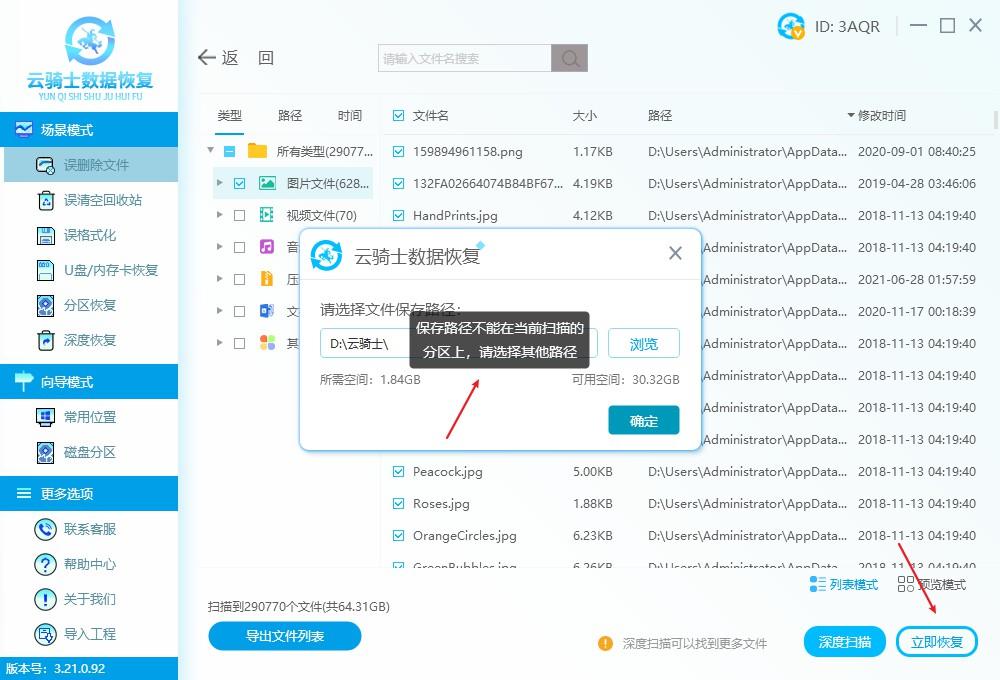1000x680 pixels.
Task: Select the HandPrints.jpg file name
Action: point(455,216)
